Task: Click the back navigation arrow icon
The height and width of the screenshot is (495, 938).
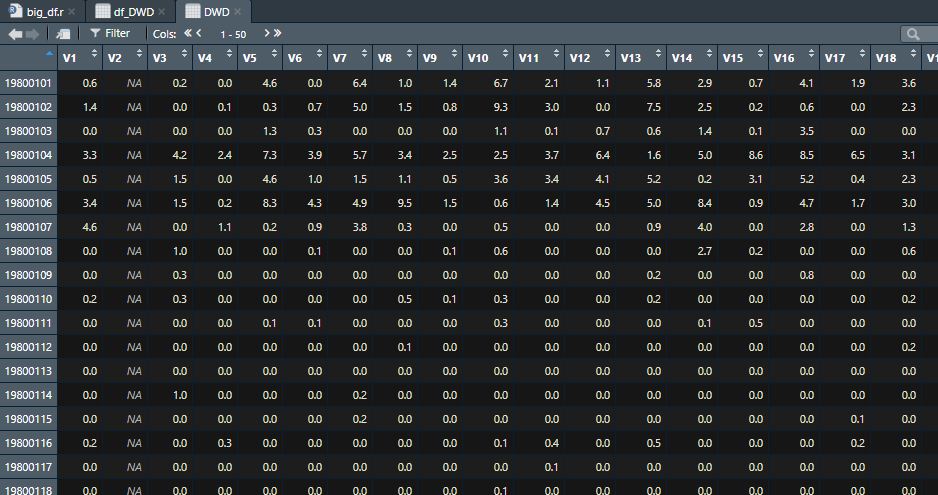Action: [15, 34]
